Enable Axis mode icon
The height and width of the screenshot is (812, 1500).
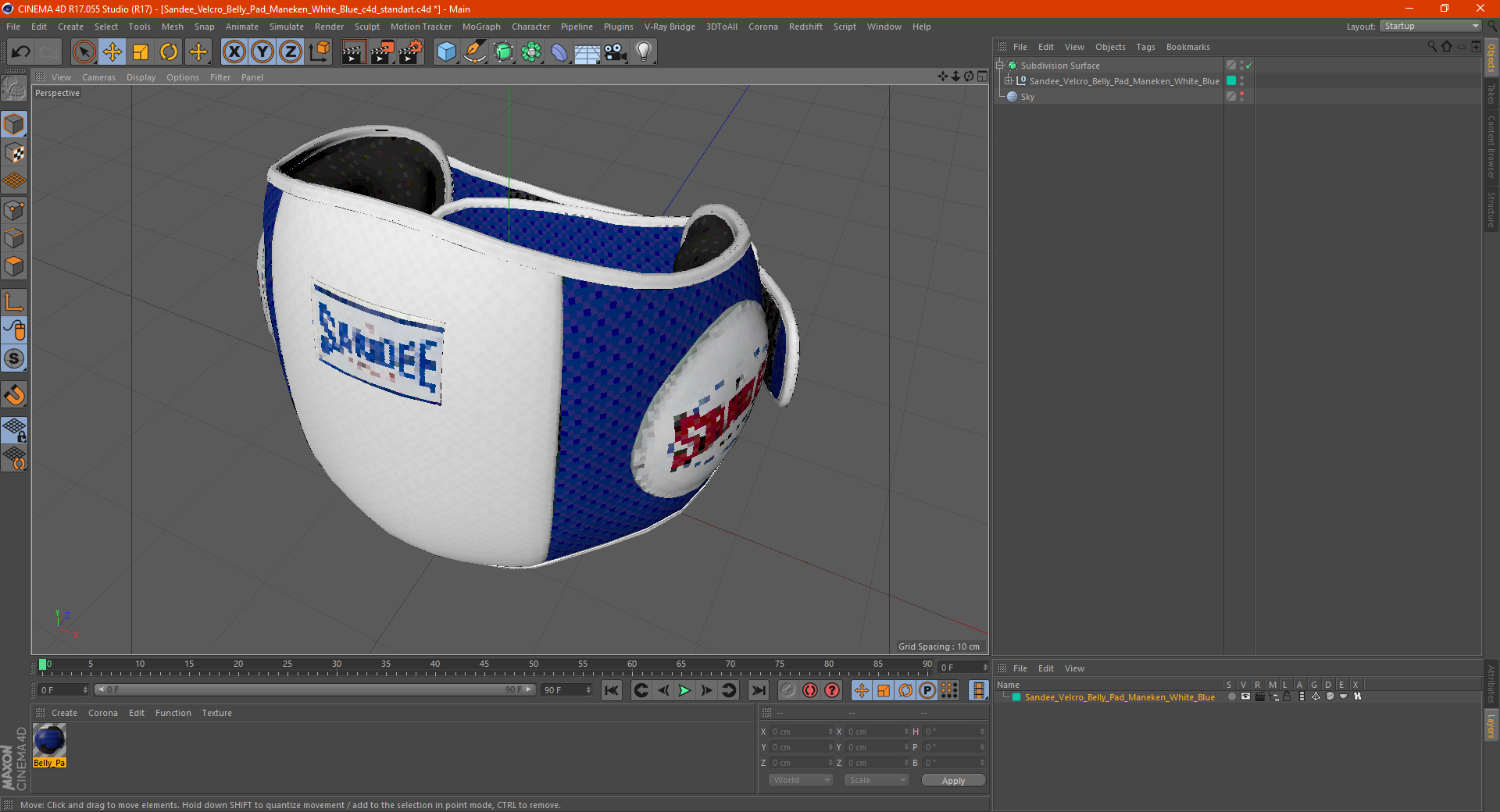coord(14,302)
